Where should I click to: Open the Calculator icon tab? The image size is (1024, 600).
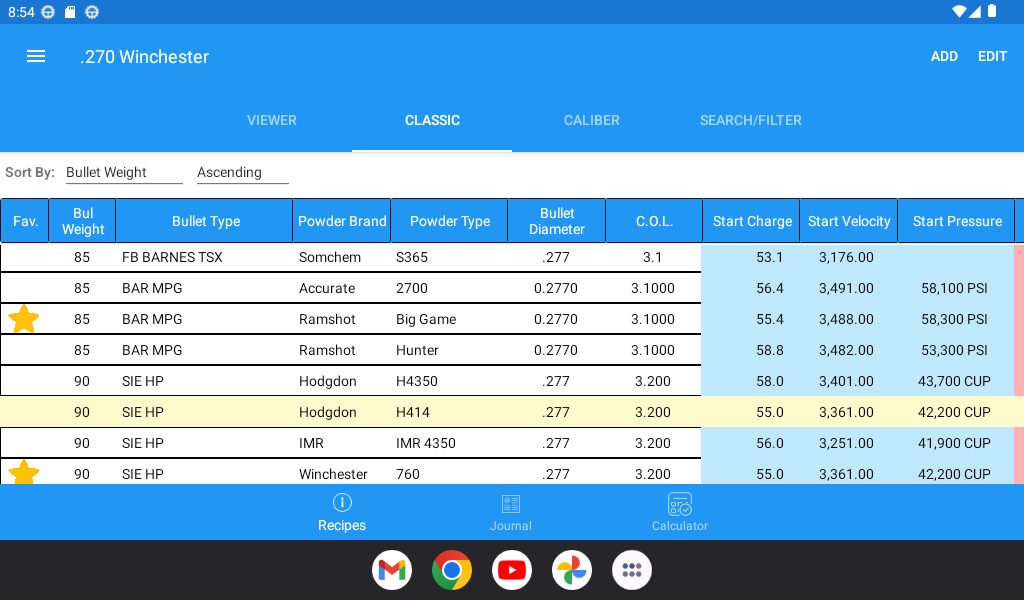point(680,504)
